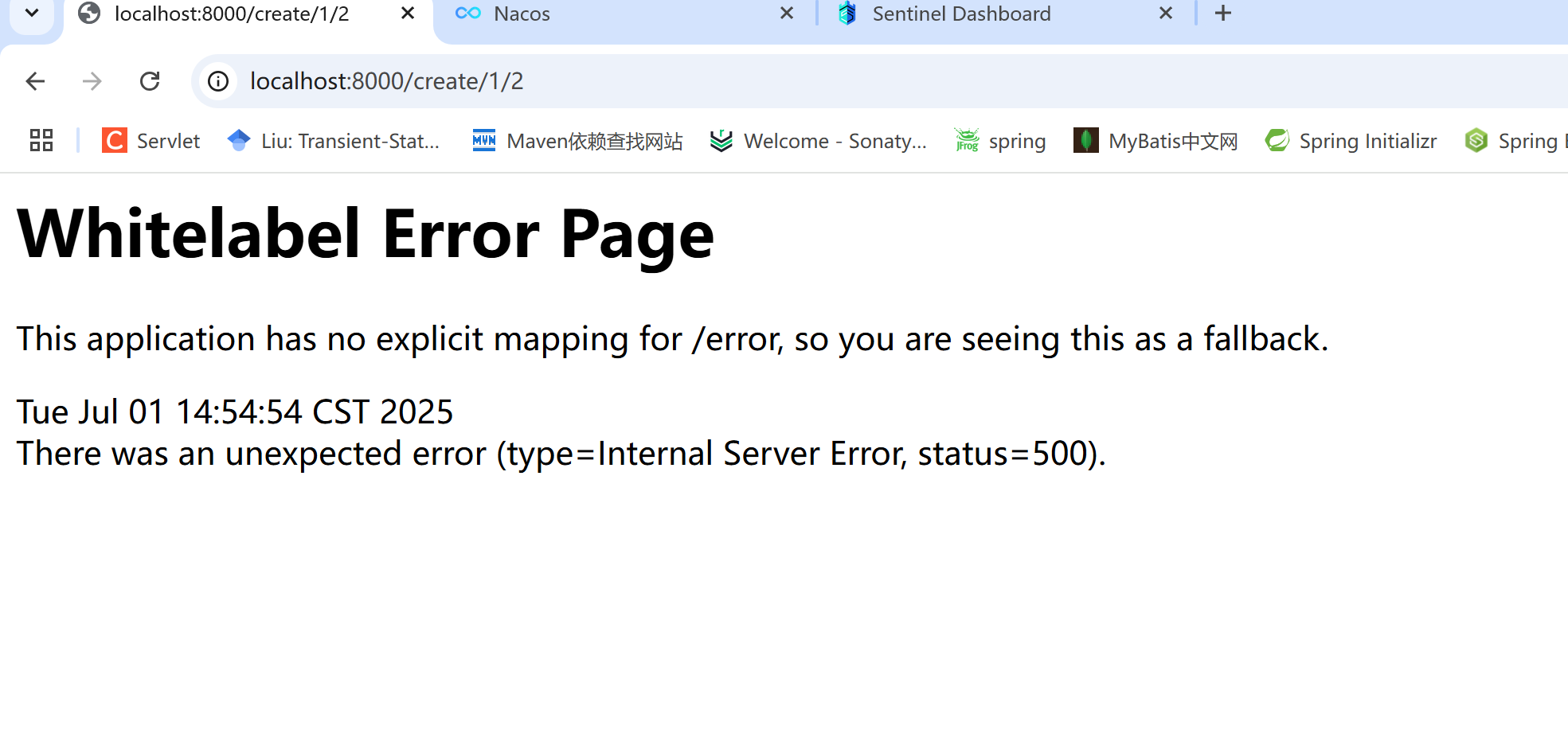Click the globe favicon on localhost tab
The image size is (1568, 741).
[x=89, y=14]
